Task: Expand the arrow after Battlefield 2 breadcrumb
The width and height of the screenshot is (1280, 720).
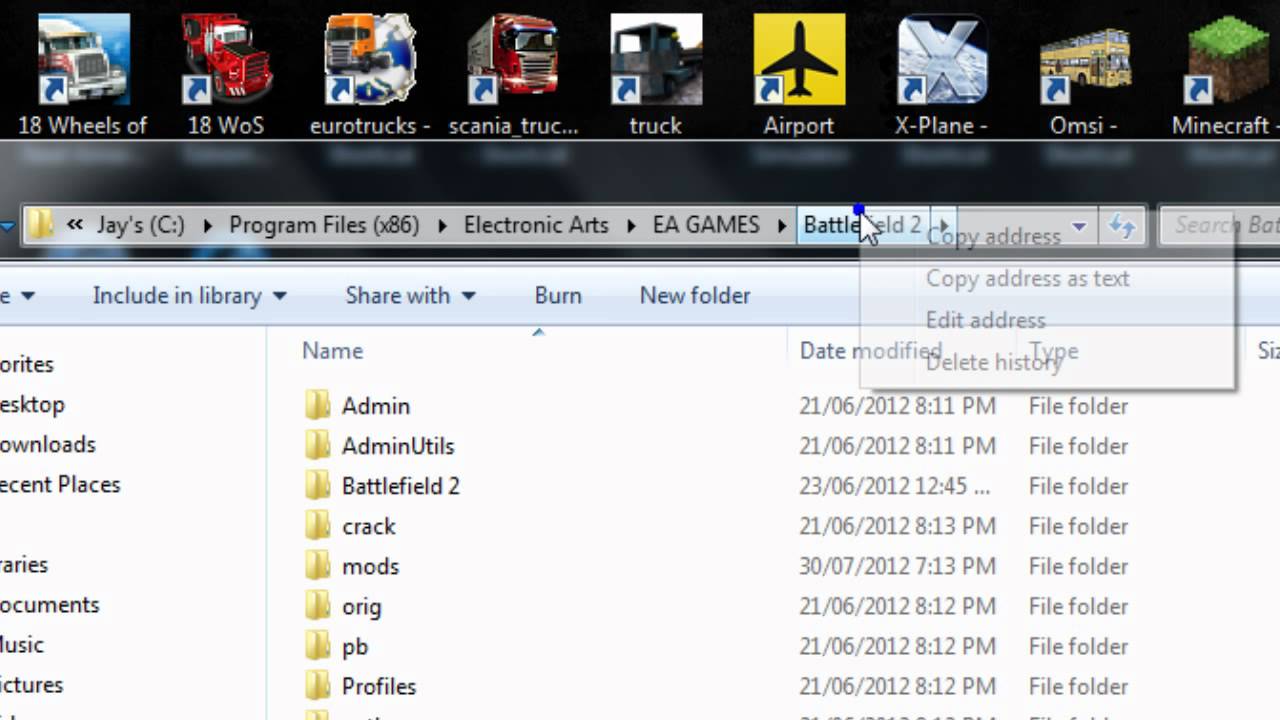Action: click(x=943, y=226)
